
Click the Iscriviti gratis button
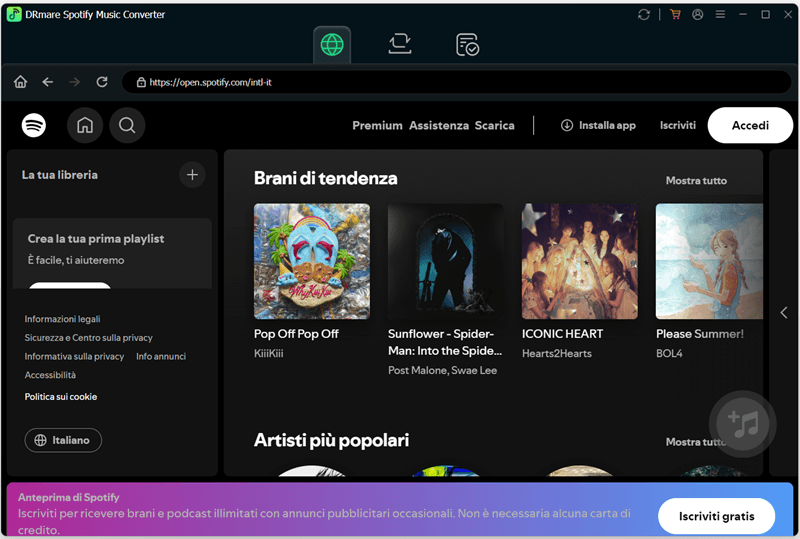click(x=716, y=517)
